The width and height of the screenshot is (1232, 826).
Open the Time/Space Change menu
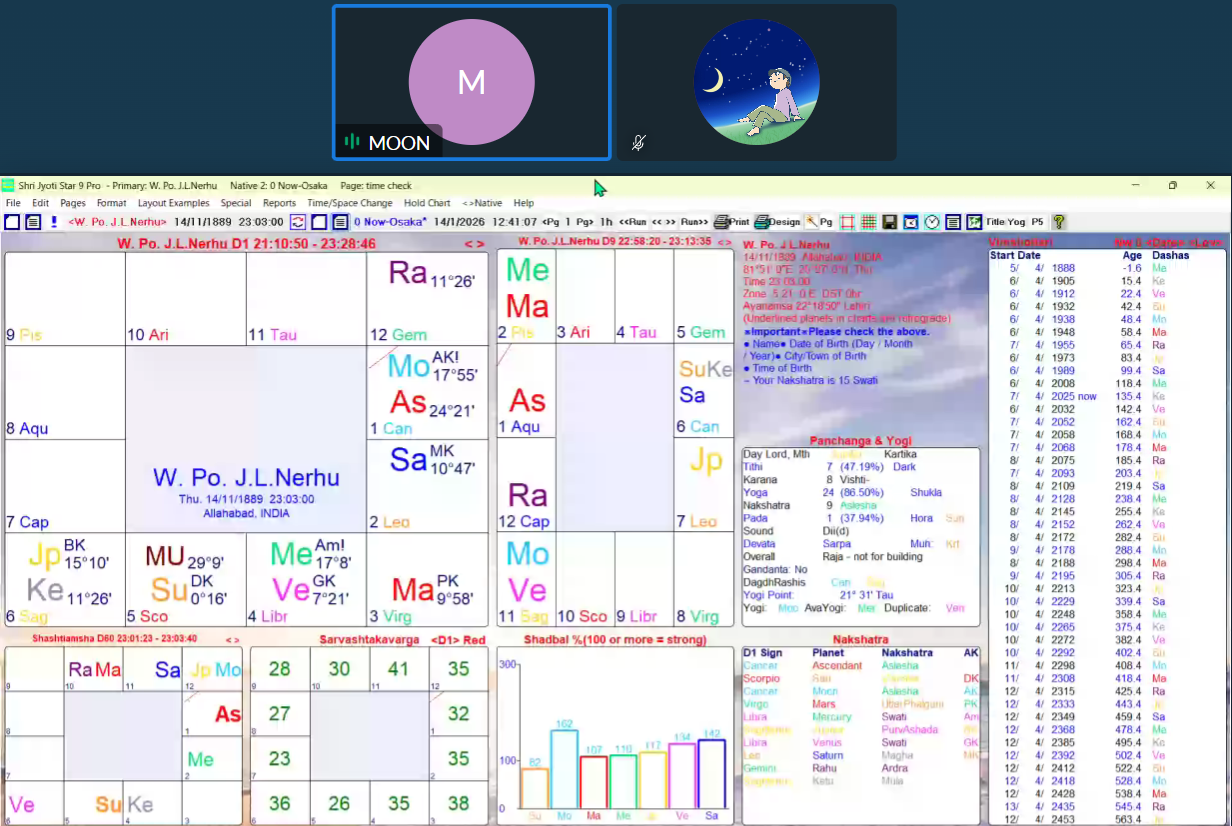point(349,203)
